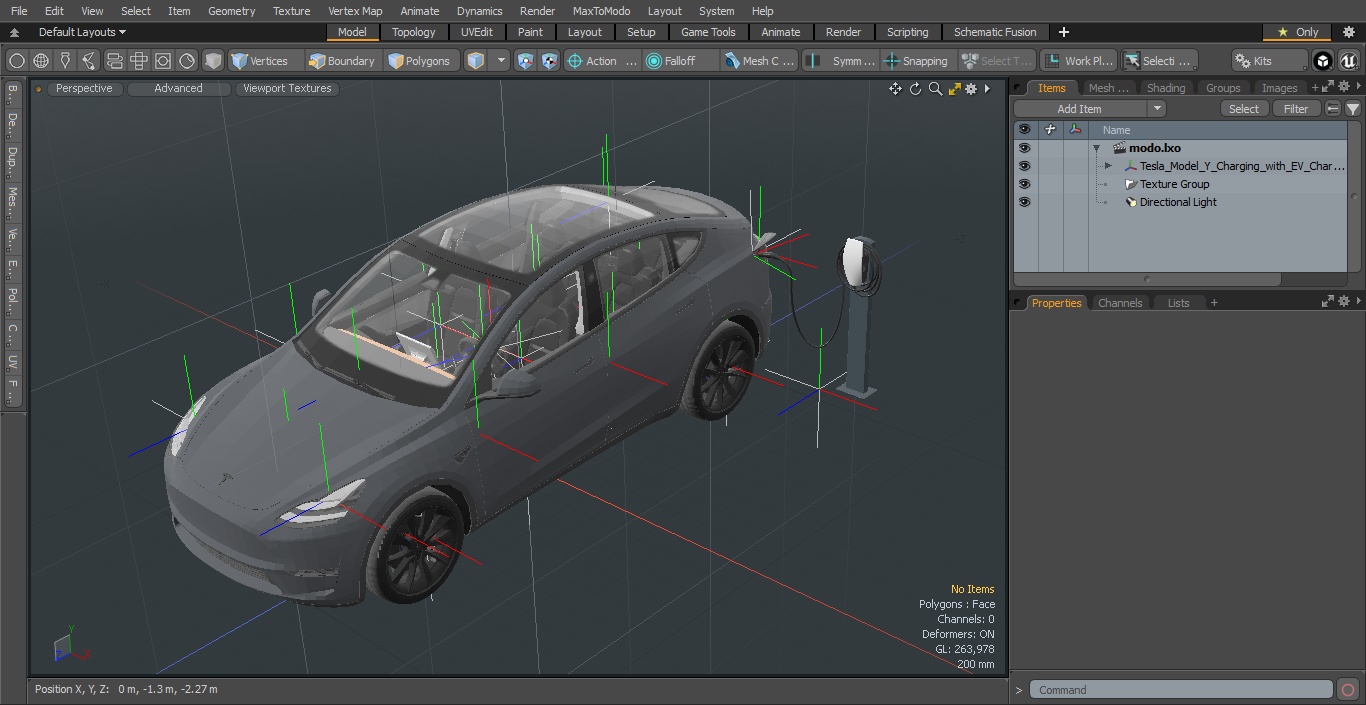Viewport: 1366px width, 705px height.
Task: Click the Viewport Textures button
Action: (x=287, y=88)
